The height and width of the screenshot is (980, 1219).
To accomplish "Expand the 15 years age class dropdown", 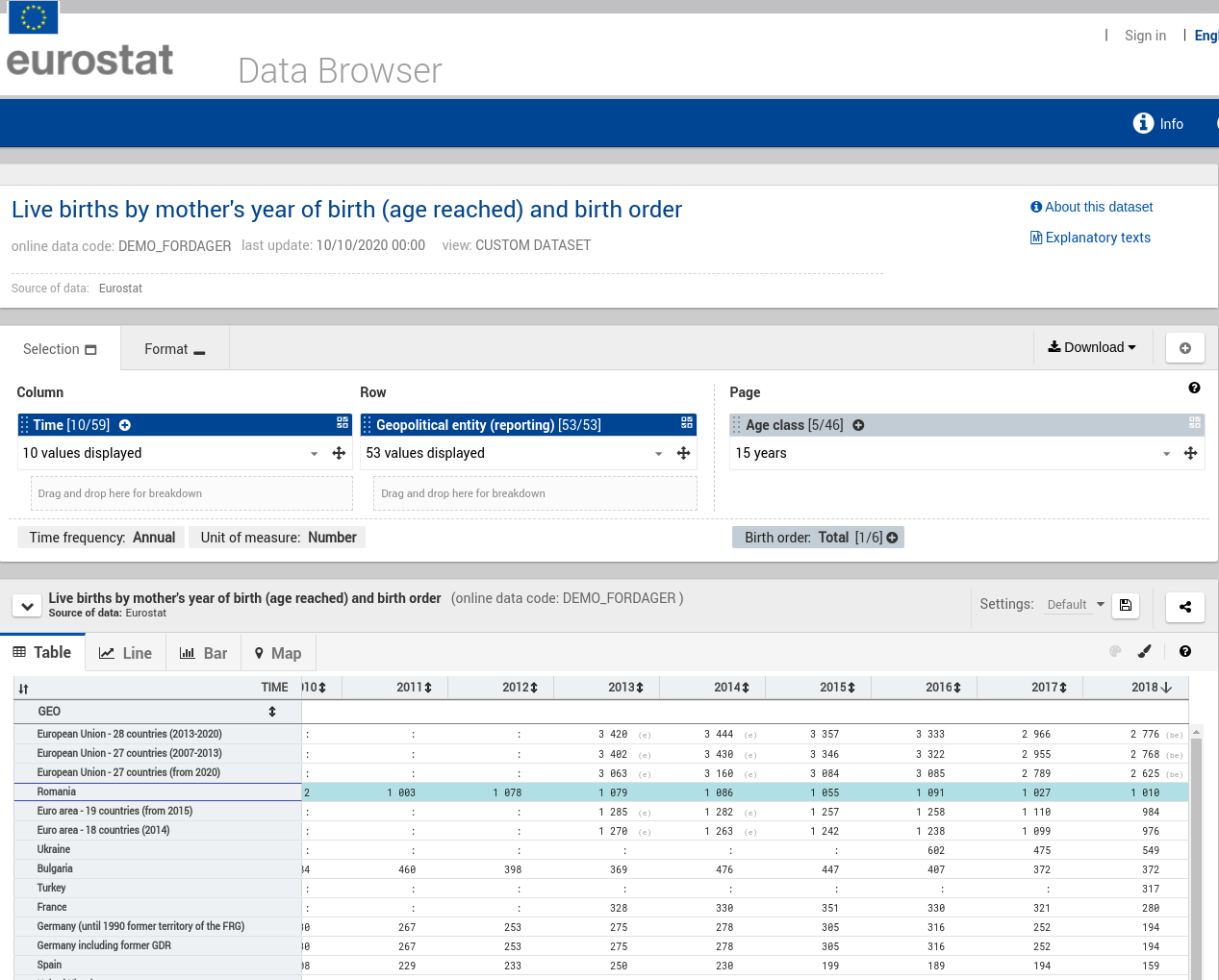I will click(1166, 454).
